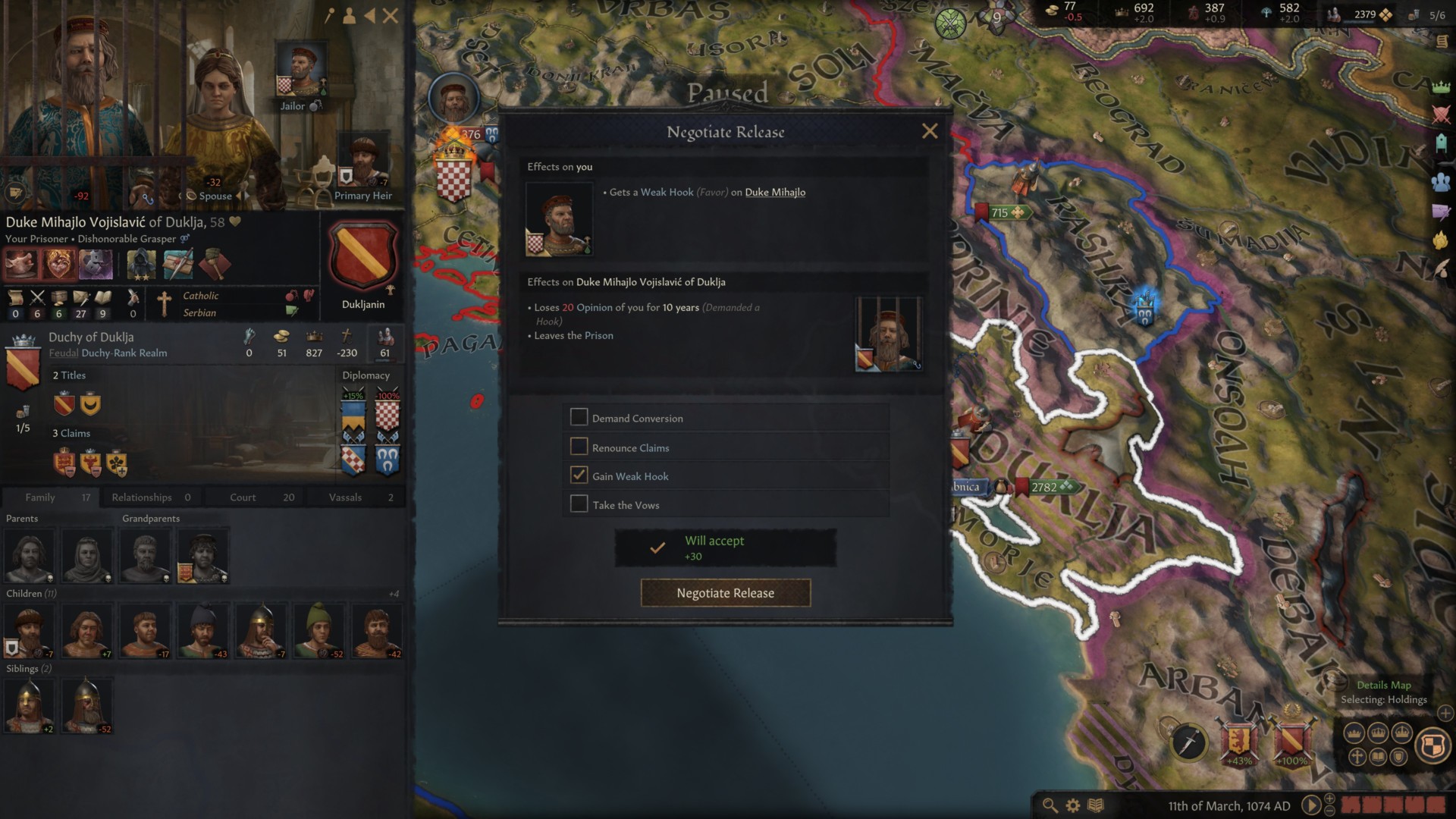Click the Dukljanin dynasty coat of arms
The image size is (1456, 819).
coord(362,257)
